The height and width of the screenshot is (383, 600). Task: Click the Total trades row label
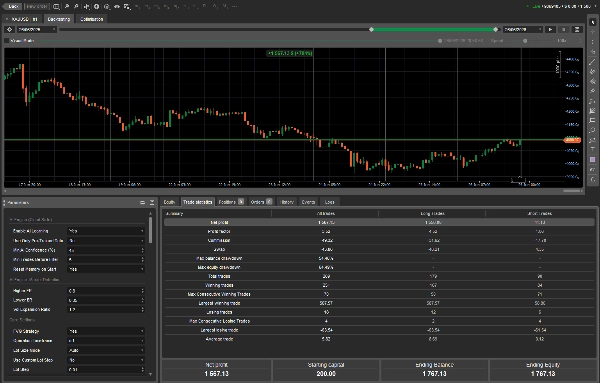coord(219,276)
